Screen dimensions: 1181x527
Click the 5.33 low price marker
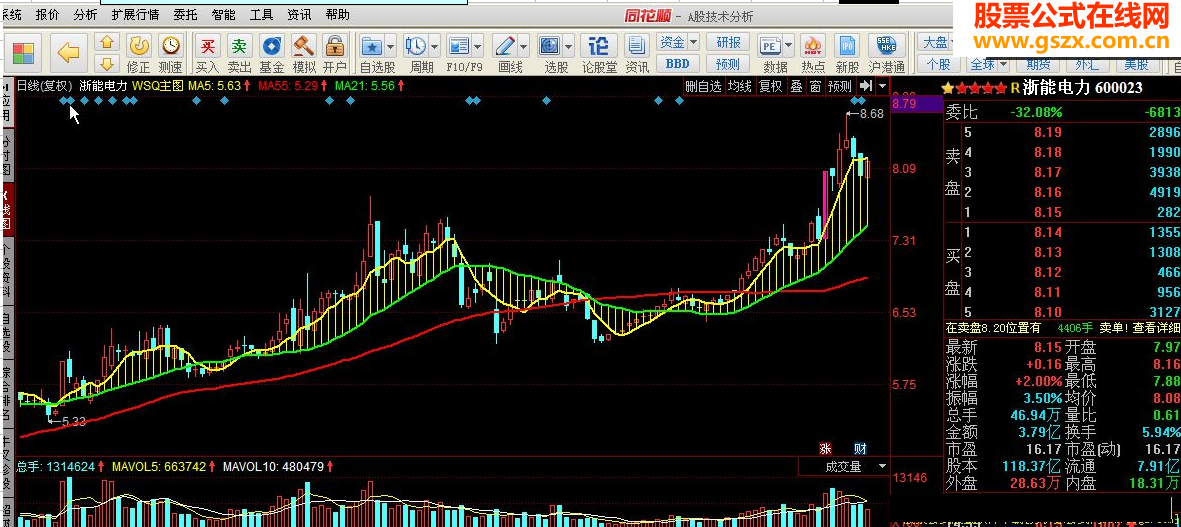(68, 422)
